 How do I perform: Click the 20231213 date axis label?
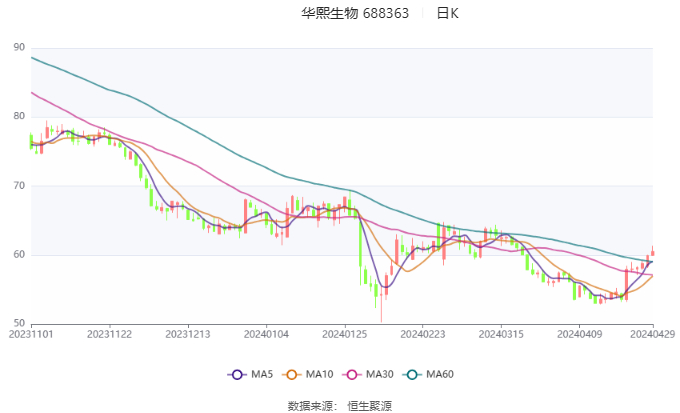pos(188,334)
